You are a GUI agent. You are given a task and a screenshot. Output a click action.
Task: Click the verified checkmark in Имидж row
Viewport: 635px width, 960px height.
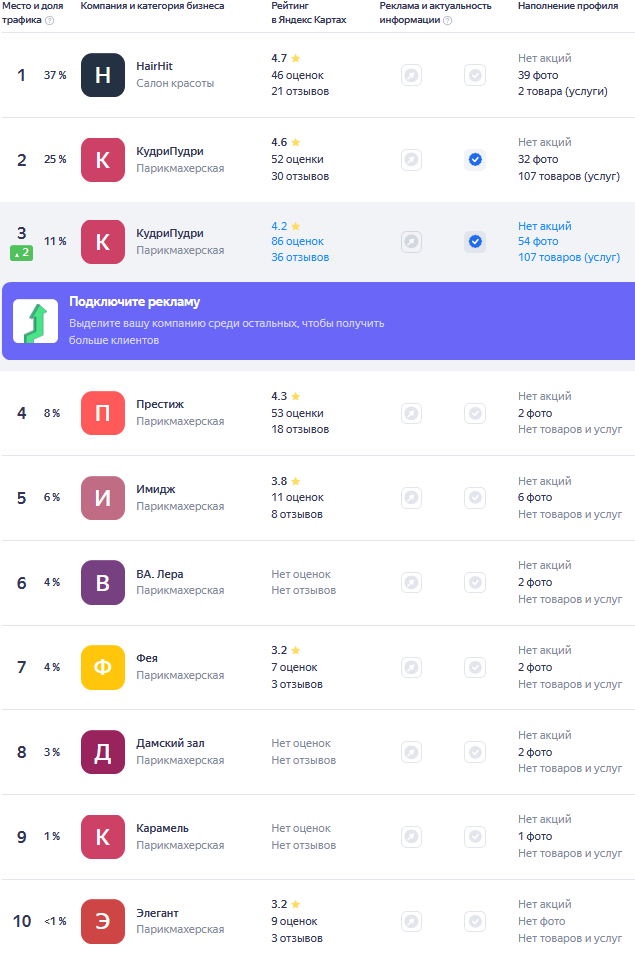(475, 498)
